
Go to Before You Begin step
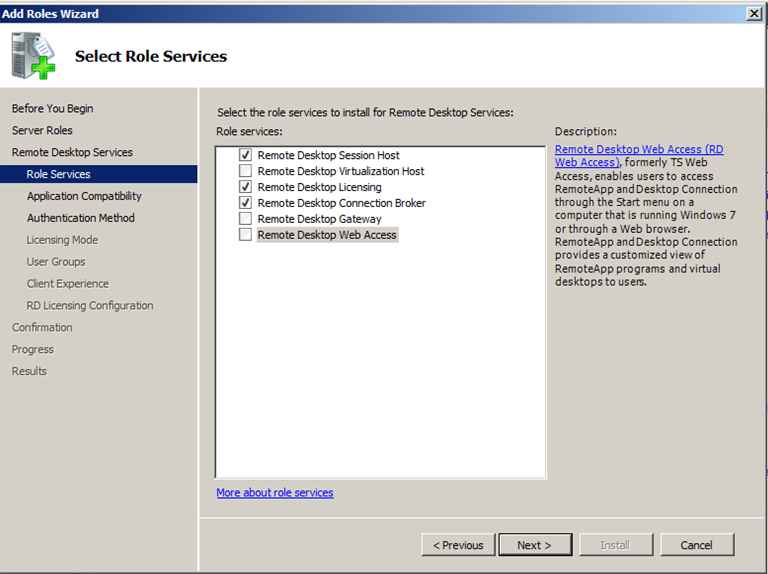tap(52, 108)
